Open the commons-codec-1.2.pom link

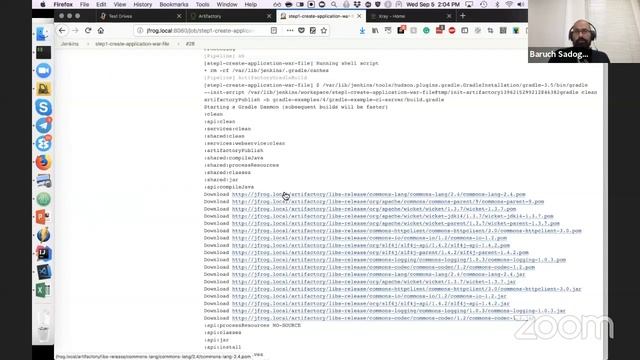383,267
